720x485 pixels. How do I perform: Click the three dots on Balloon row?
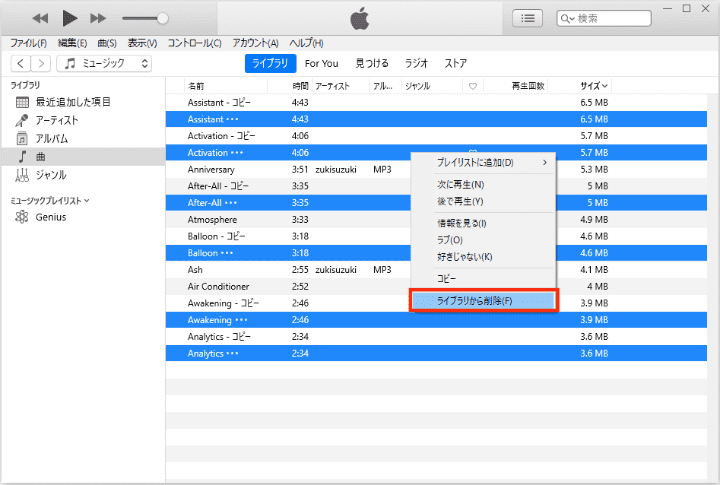[227, 253]
